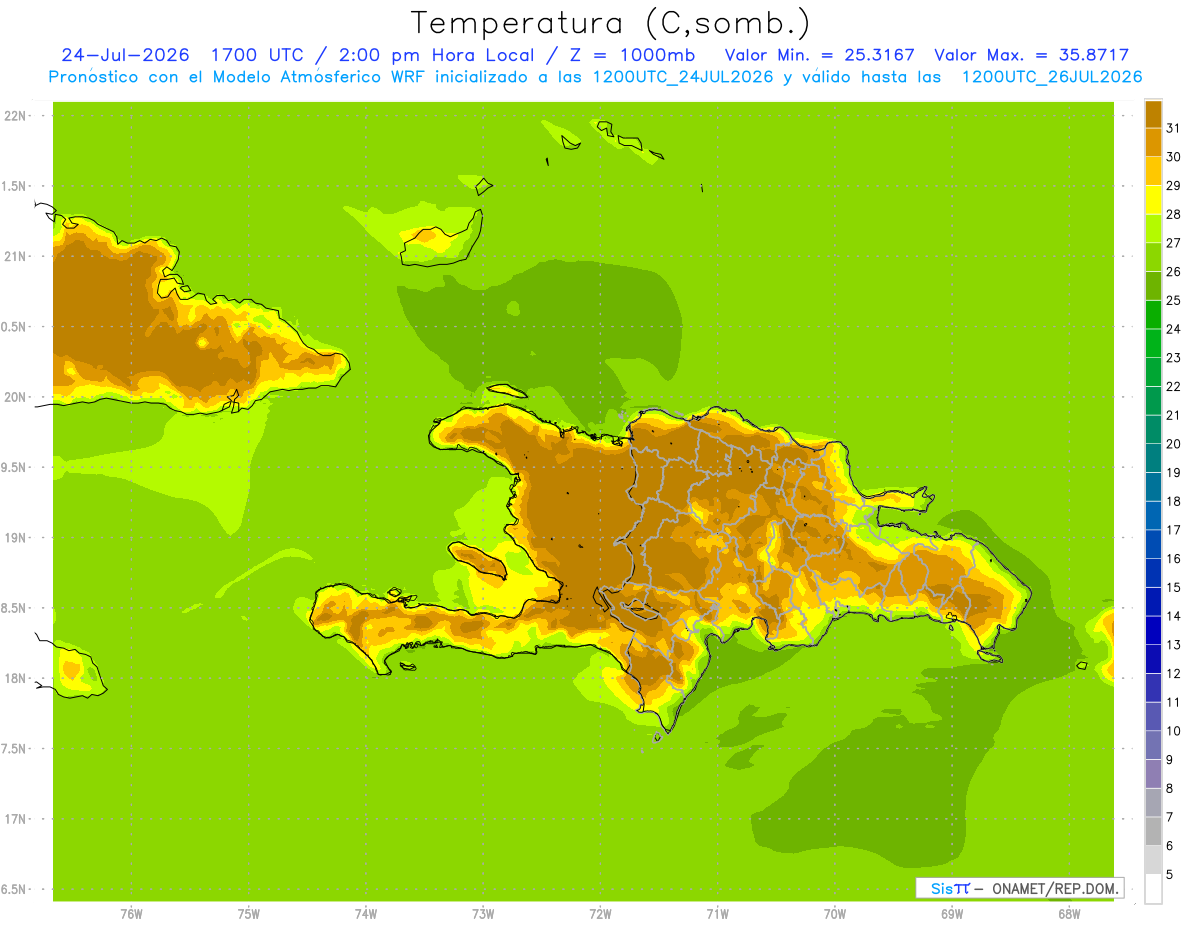The width and height of the screenshot is (1200, 927).
Task: Click legend value "18" on the color bar
Action: pyautogui.click(x=1173, y=501)
